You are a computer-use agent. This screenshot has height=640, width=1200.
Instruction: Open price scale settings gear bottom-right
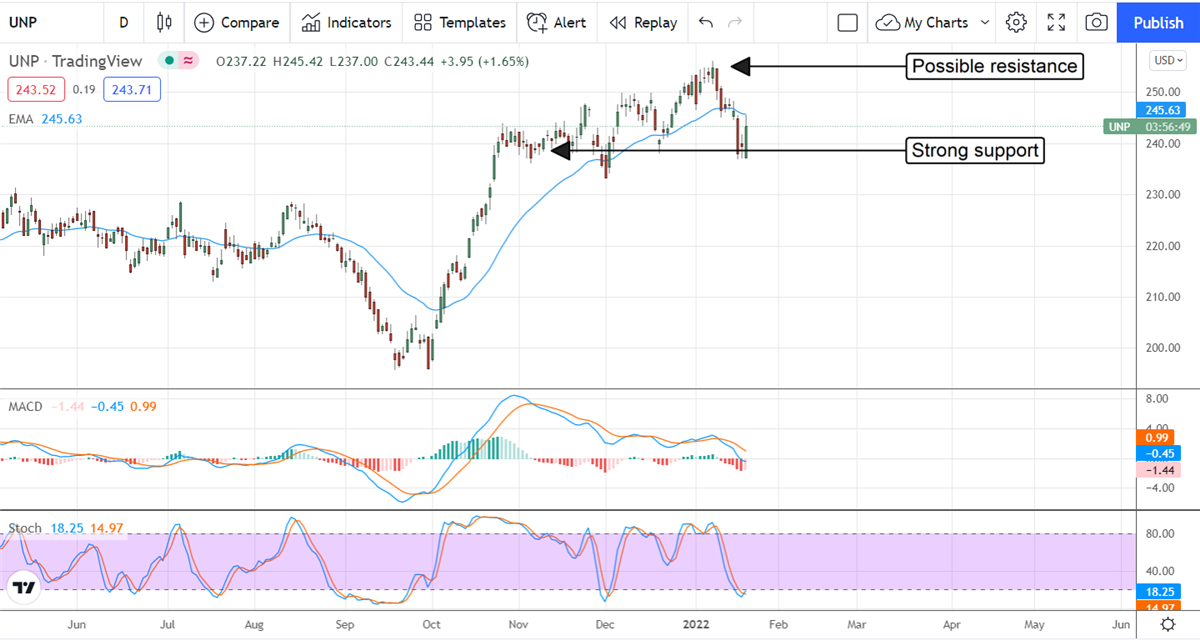click(x=1167, y=624)
